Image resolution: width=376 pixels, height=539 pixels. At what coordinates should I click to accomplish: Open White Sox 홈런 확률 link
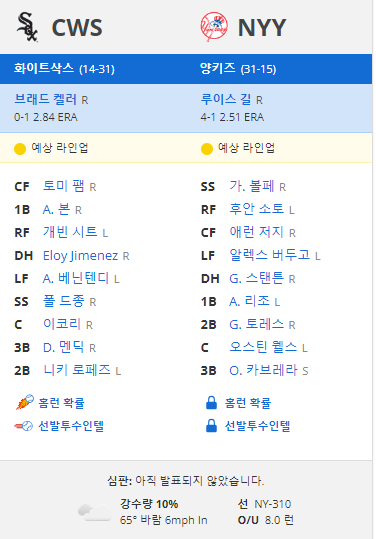point(62,403)
